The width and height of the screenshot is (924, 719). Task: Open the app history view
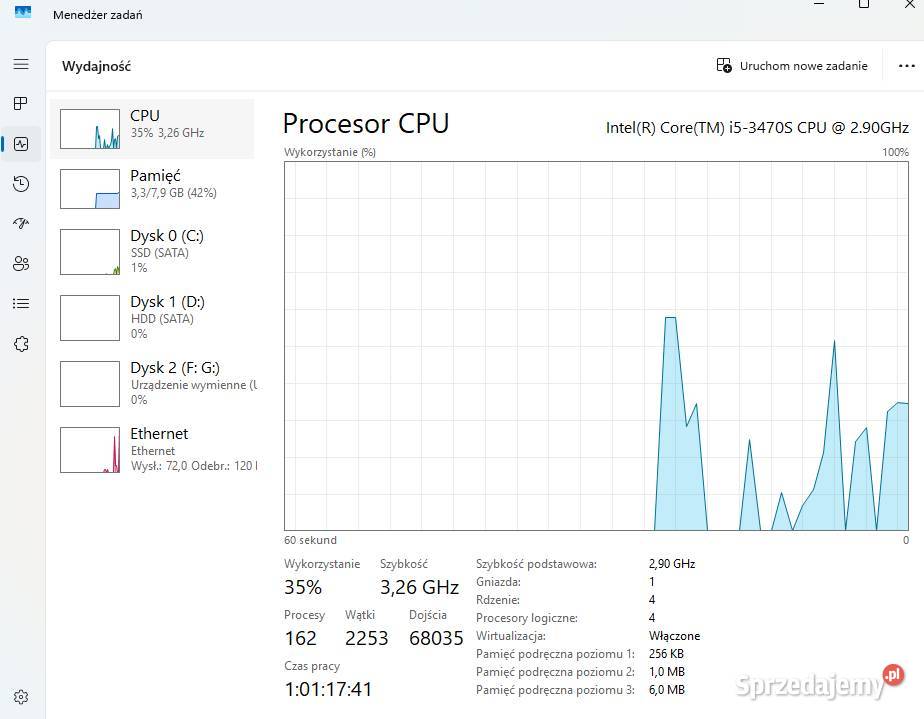point(21,183)
